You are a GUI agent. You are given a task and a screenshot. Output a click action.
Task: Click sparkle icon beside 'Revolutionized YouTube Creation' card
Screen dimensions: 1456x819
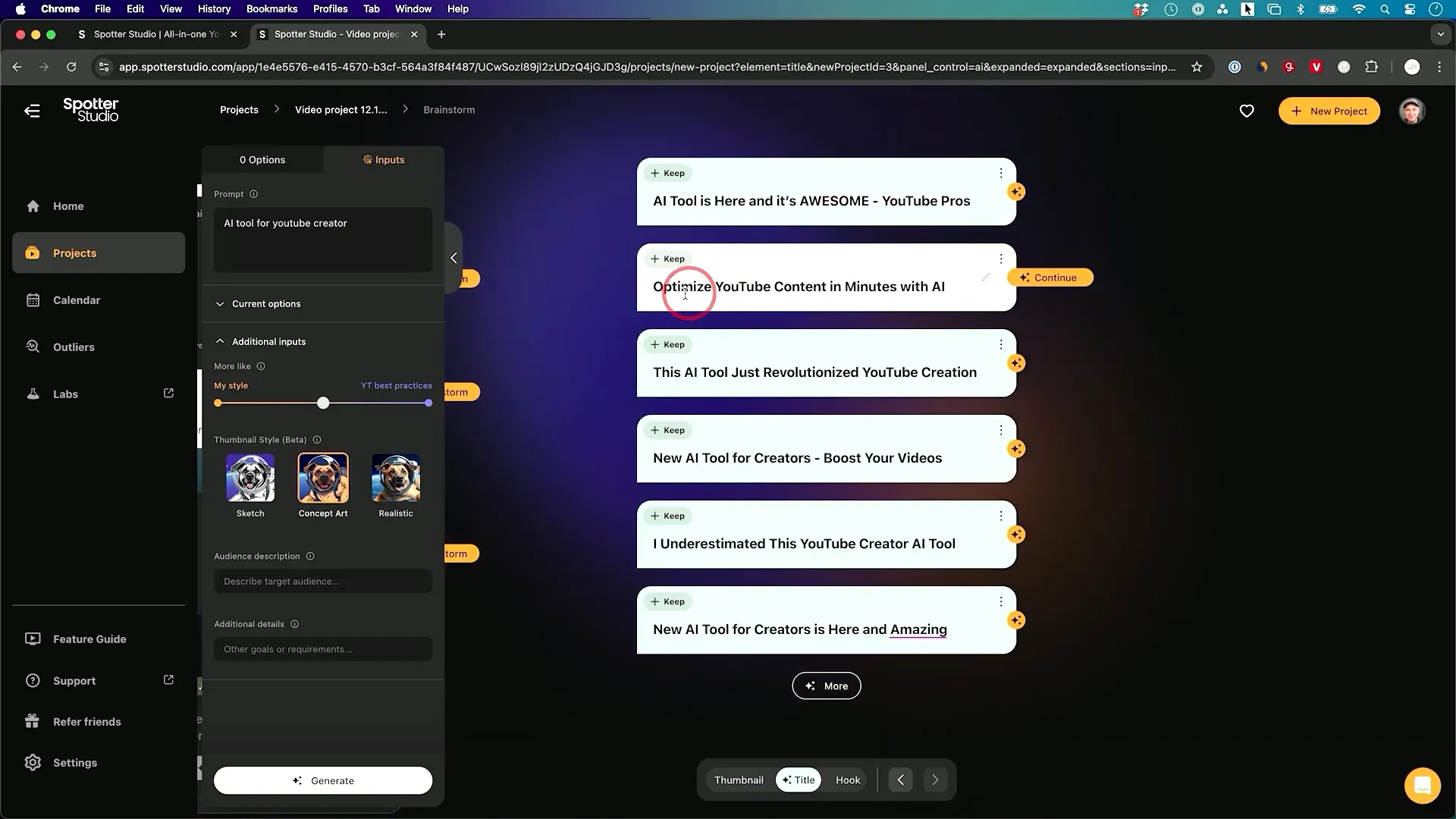(1016, 363)
